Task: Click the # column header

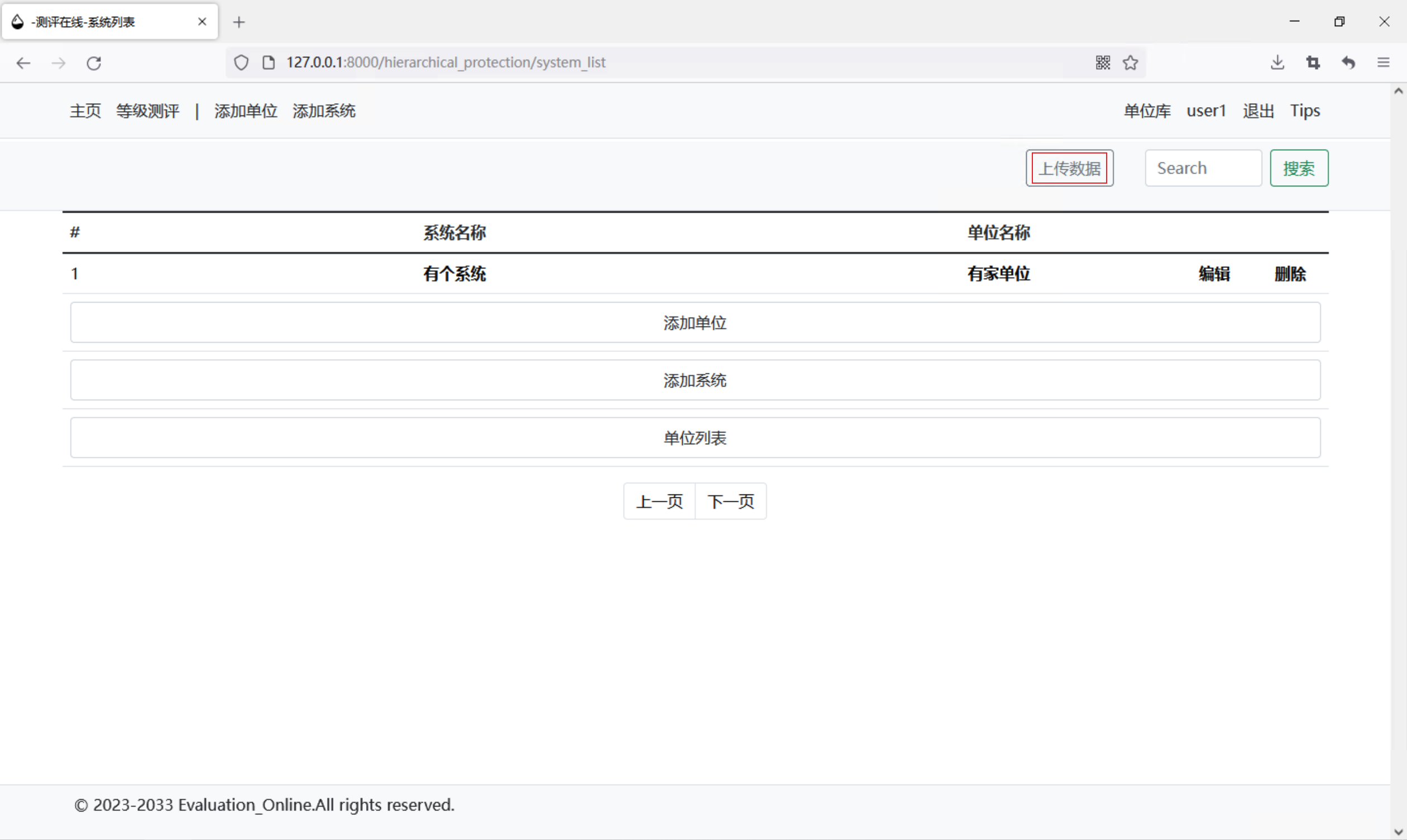Action: pyautogui.click(x=75, y=232)
